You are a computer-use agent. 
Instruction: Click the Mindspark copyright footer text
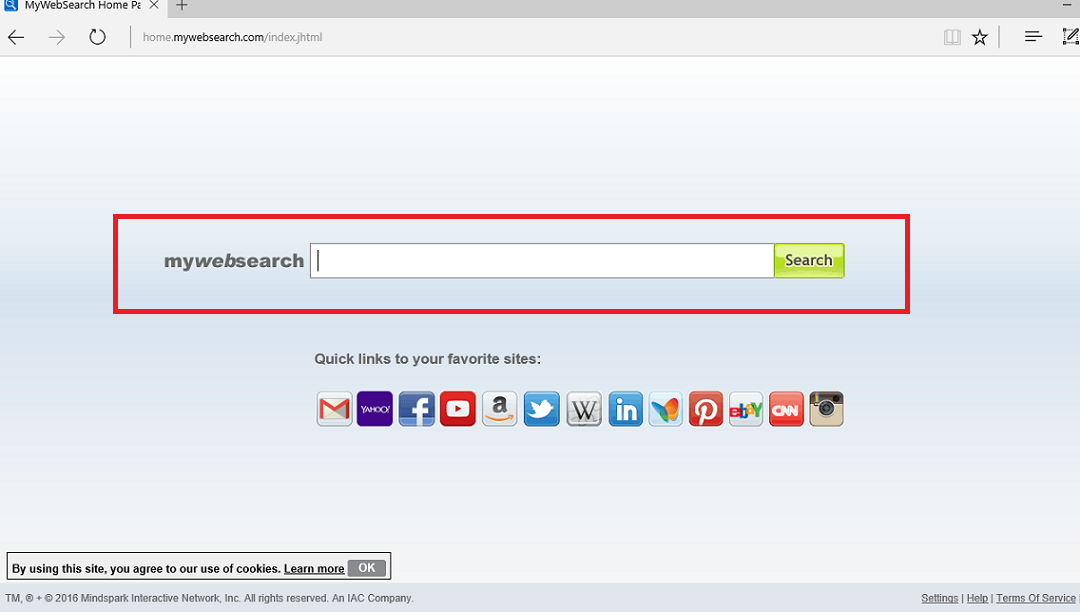pyautogui.click(x=209, y=598)
